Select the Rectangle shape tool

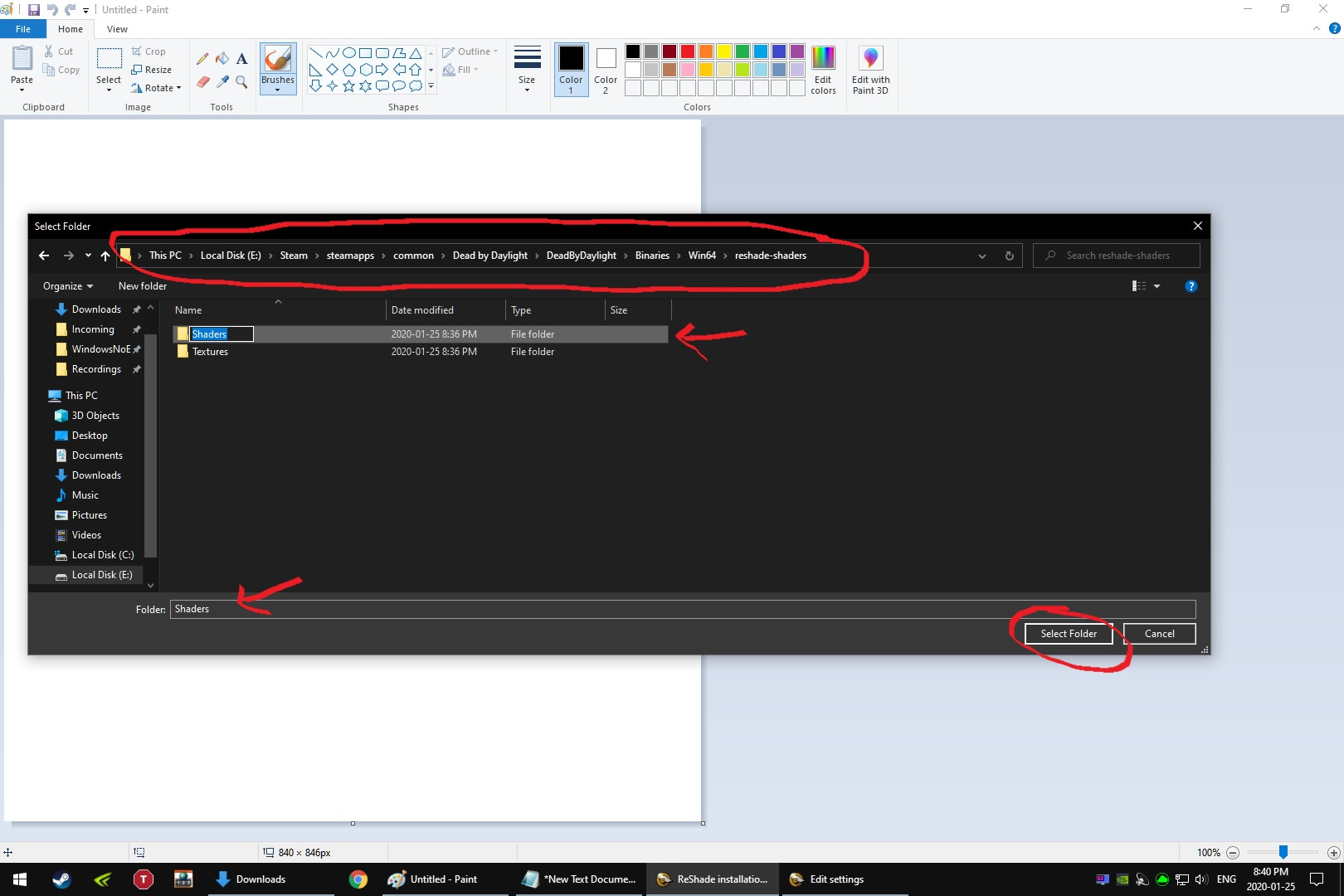366,52
